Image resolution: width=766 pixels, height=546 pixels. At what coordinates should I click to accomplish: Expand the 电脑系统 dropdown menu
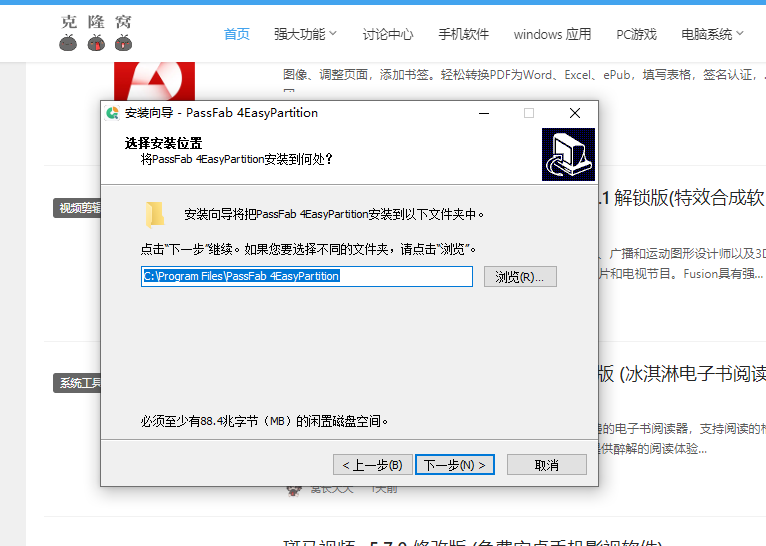712,34
